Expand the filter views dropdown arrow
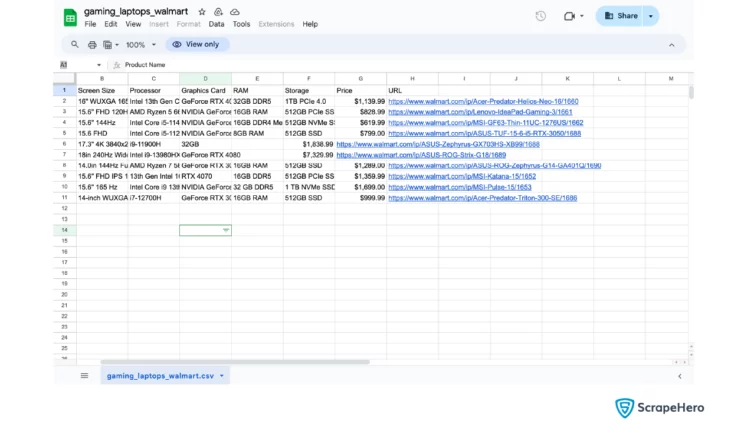This screenshot has height=437, width=744. pos(117,45)
